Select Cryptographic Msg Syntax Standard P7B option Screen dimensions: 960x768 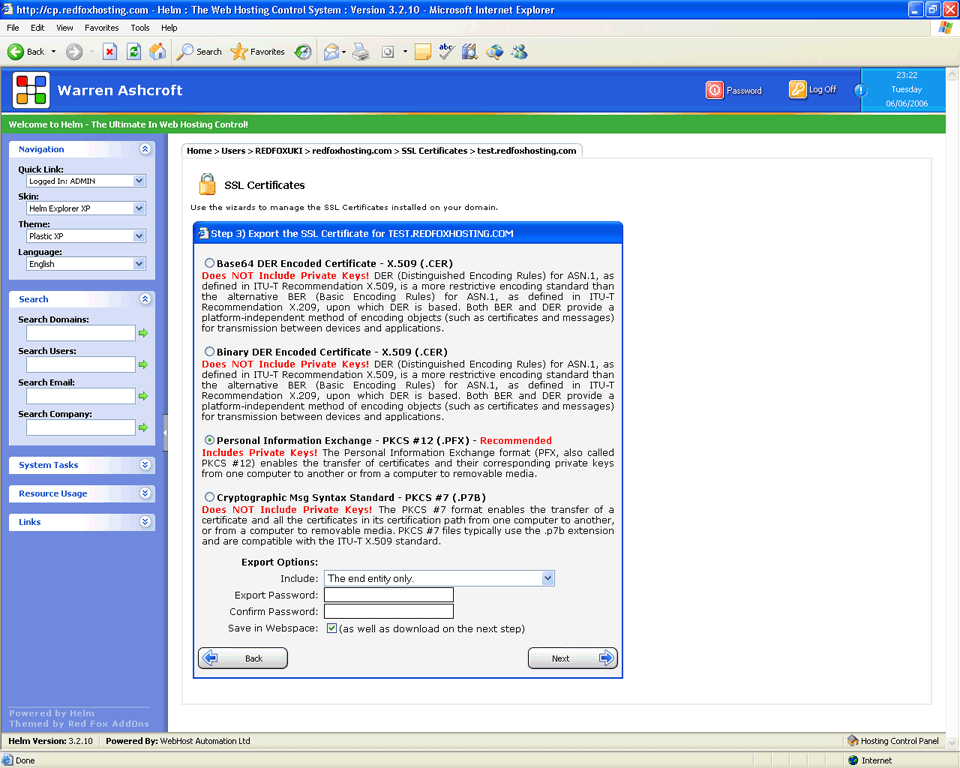point(209,497)
